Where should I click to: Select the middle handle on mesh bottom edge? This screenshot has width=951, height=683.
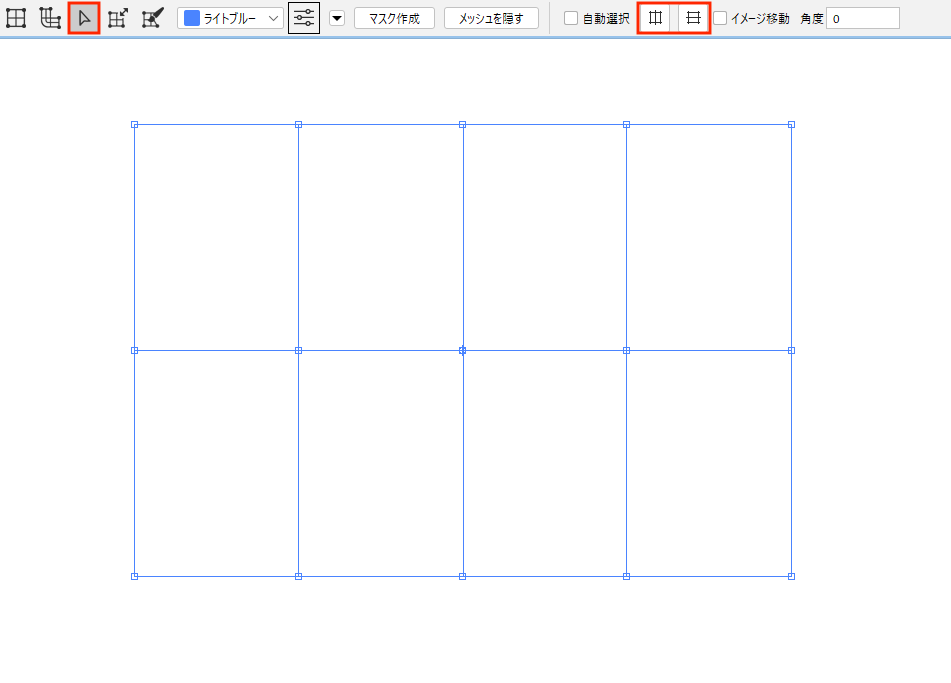[x=463, y=576]
